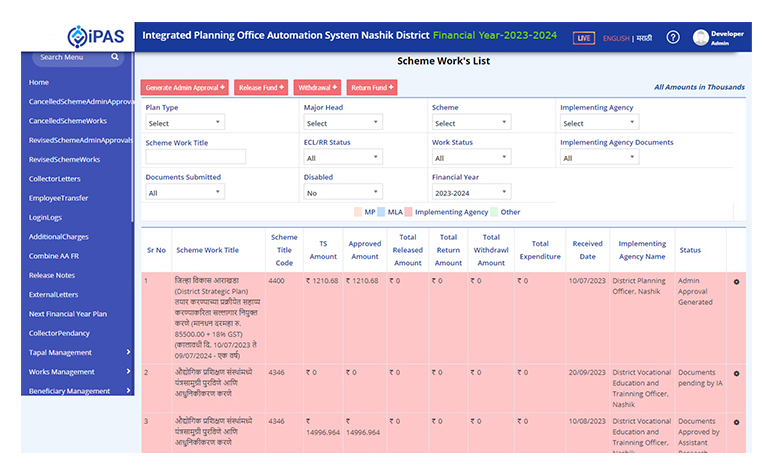Open the Financial Year dropdown
The image size is (772, 474).
(471, 193)
